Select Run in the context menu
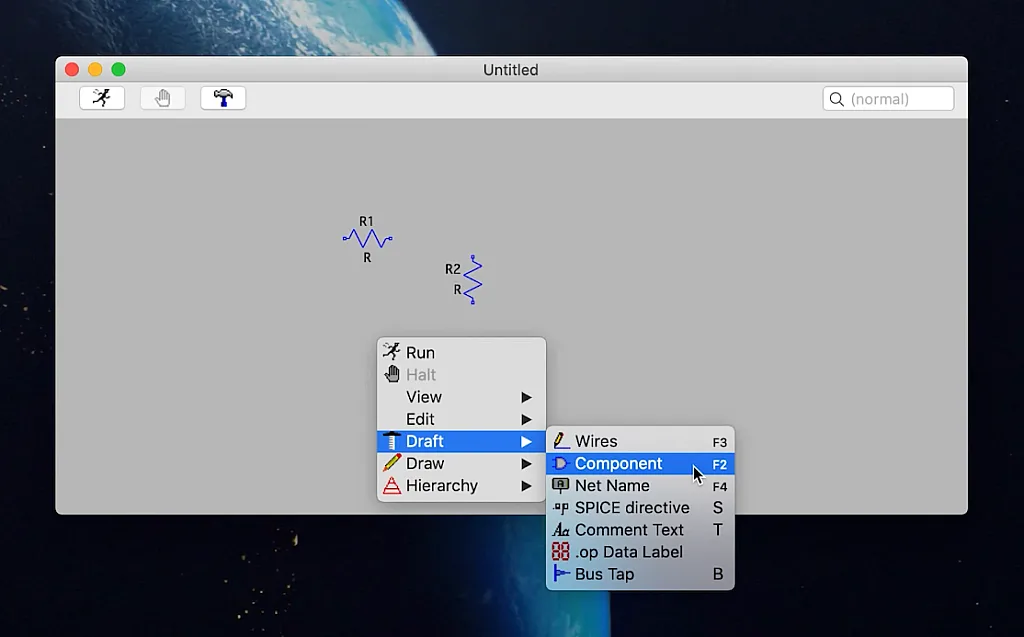The image size is (1024, 637). (x=420, y=353)
